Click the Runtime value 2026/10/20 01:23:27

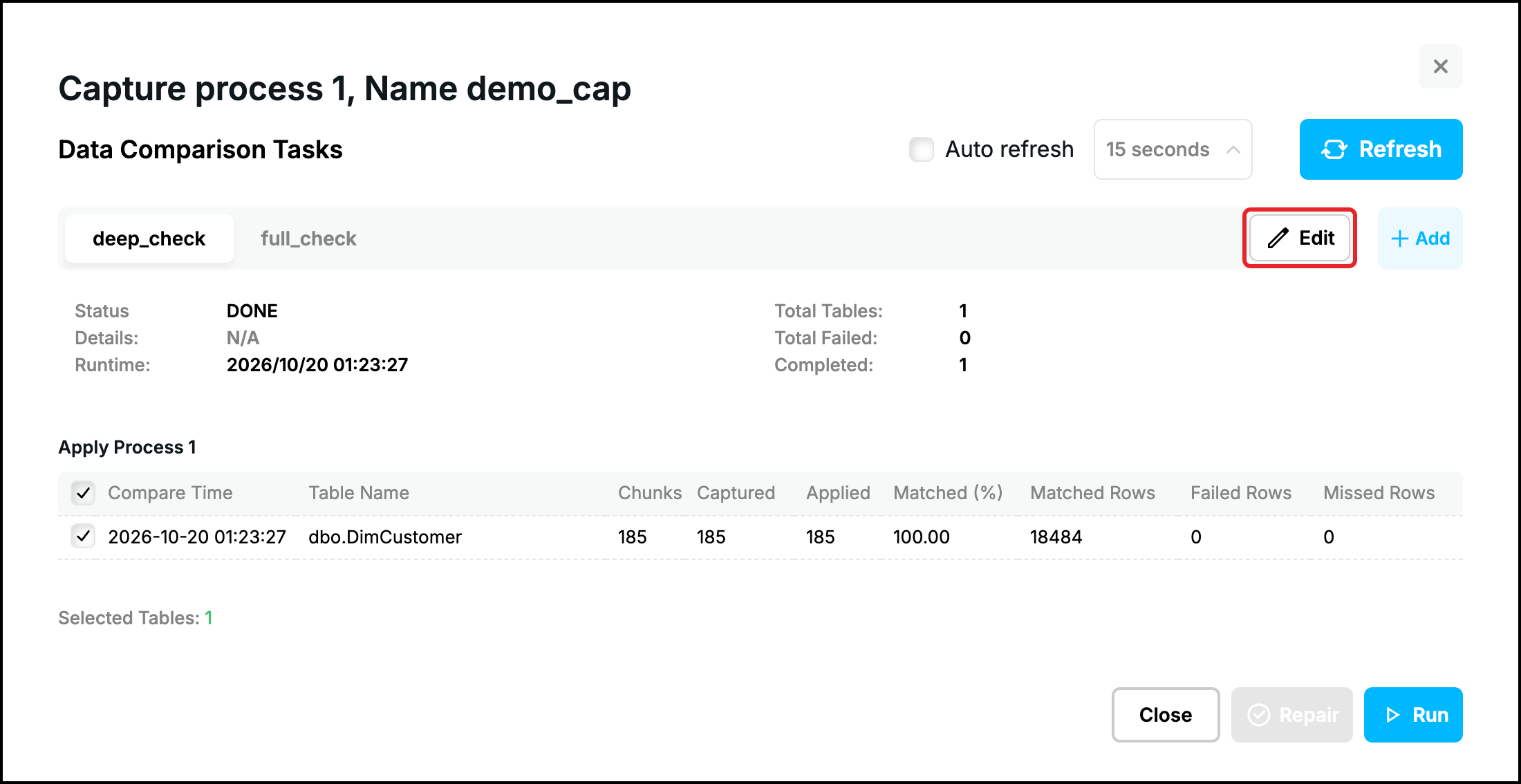click(317, 365)
